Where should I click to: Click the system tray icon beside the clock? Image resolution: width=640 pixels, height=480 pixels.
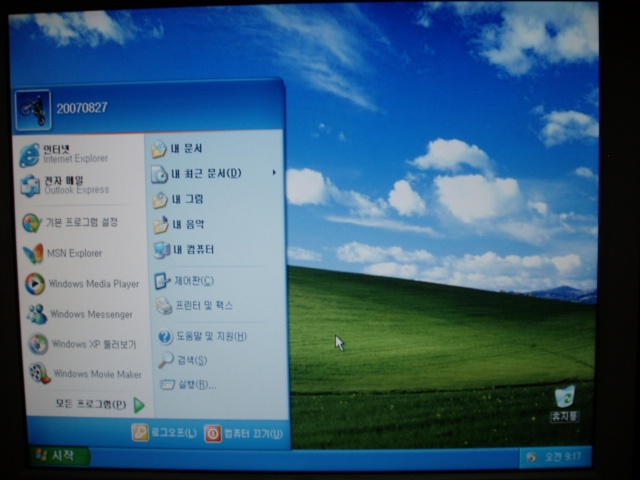532,457
